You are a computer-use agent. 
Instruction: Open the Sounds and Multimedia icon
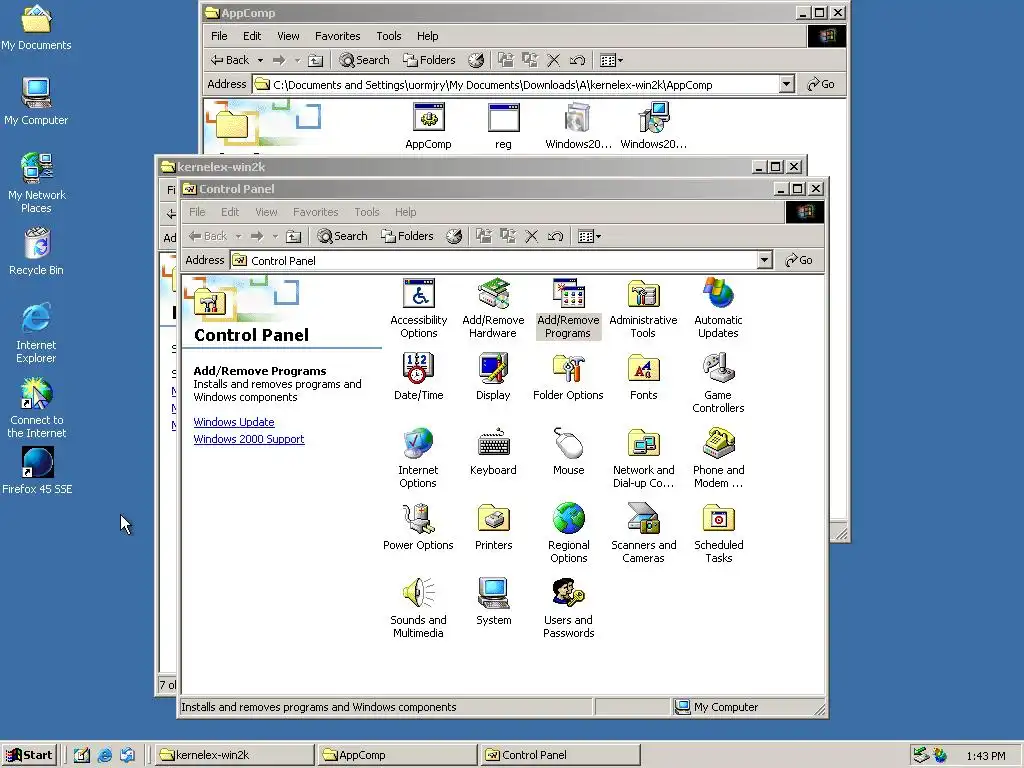(x=419, y=607)
